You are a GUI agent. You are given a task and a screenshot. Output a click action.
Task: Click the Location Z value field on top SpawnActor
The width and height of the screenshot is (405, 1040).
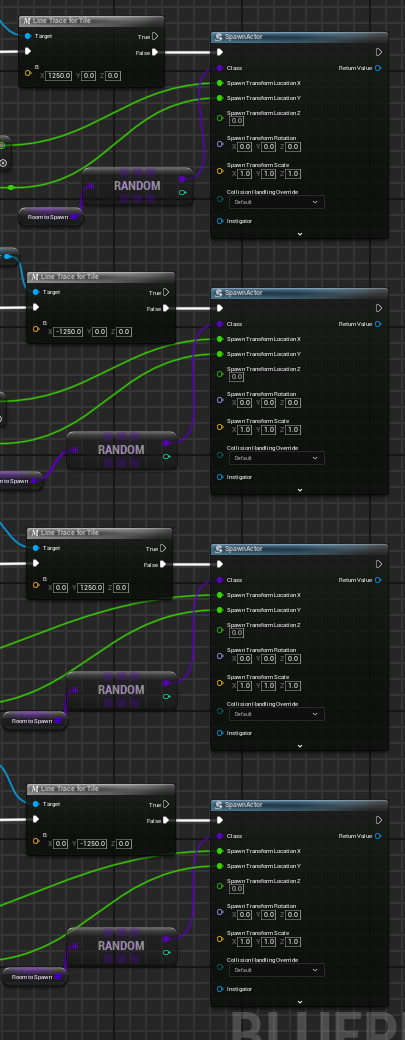point(237,121)
